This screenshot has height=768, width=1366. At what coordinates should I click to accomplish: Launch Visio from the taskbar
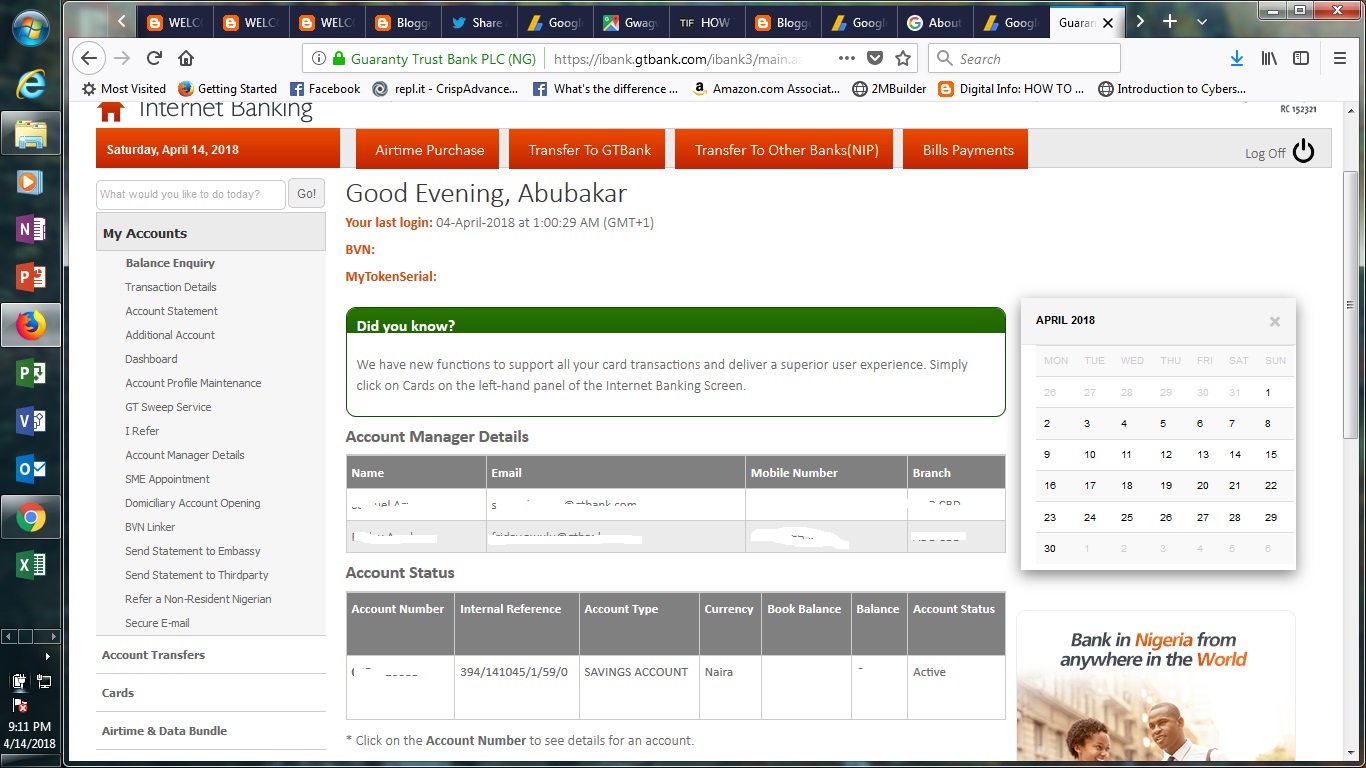tap(31, 421)
